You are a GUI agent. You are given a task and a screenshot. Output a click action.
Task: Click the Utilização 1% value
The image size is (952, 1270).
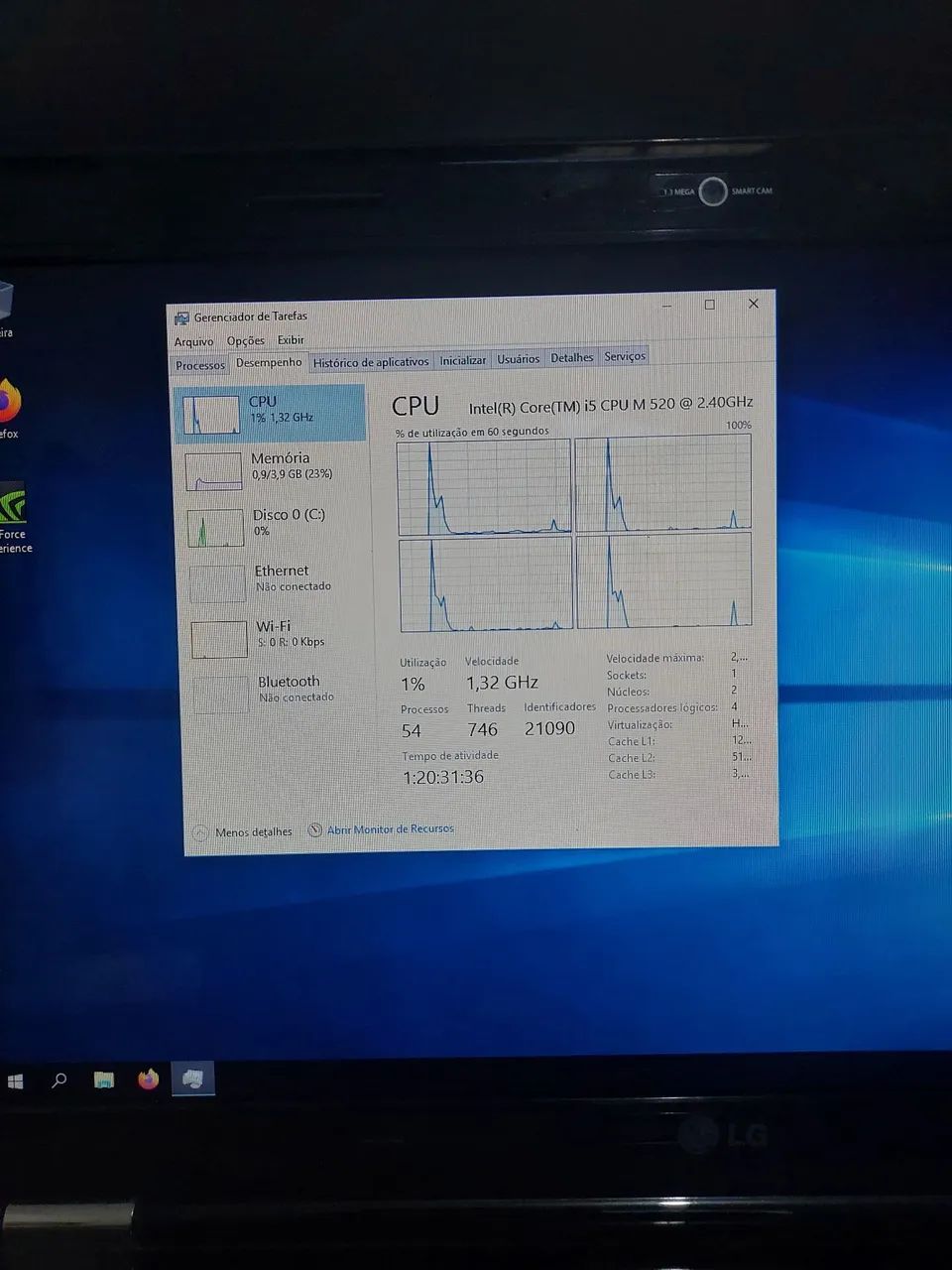point(413,685)
